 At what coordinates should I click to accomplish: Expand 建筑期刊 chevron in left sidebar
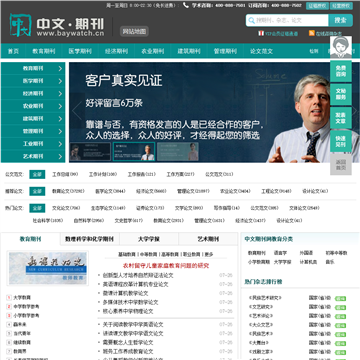[60, 119]
